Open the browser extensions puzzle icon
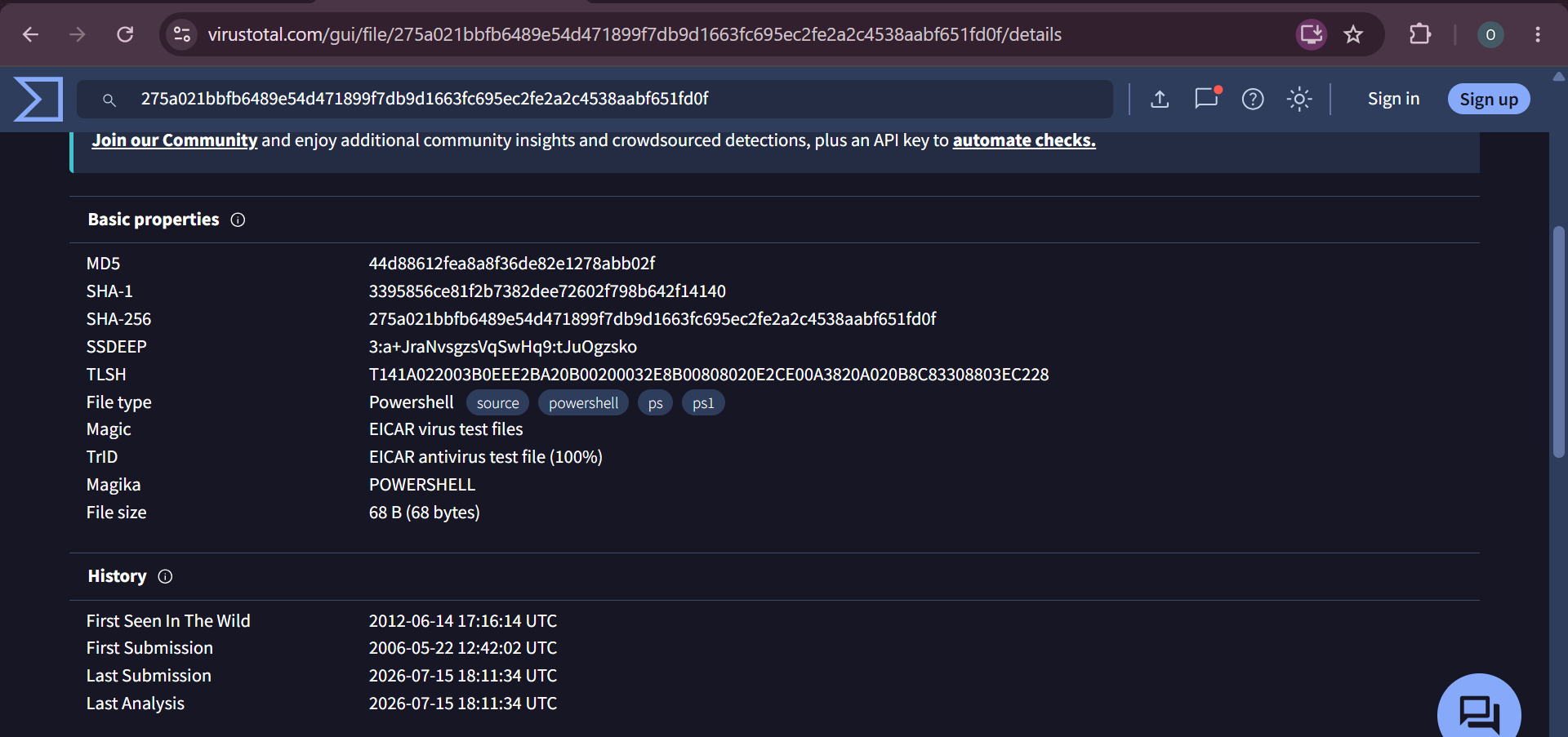Viewport: 1568px width, 737px height. [x=1420, y=34]
